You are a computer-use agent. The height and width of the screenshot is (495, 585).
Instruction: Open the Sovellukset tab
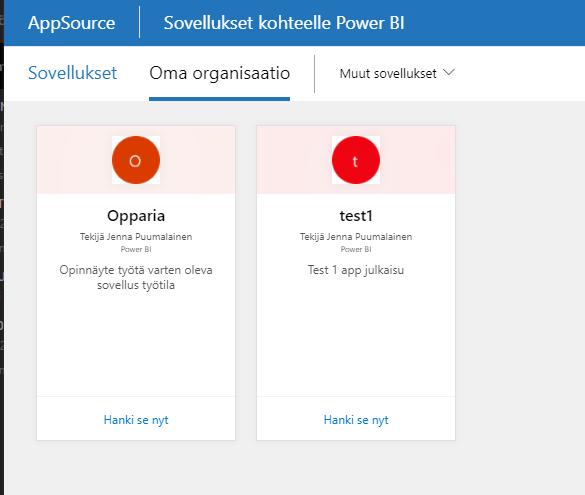click(x=72, y=73)
